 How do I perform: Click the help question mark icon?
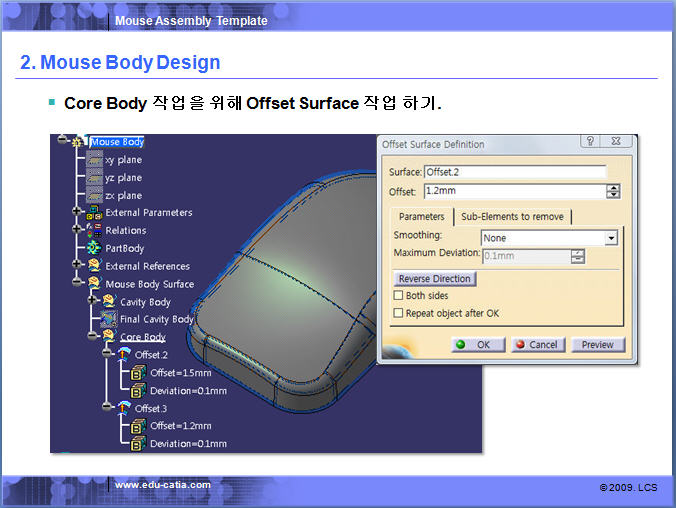click(591, 142)
